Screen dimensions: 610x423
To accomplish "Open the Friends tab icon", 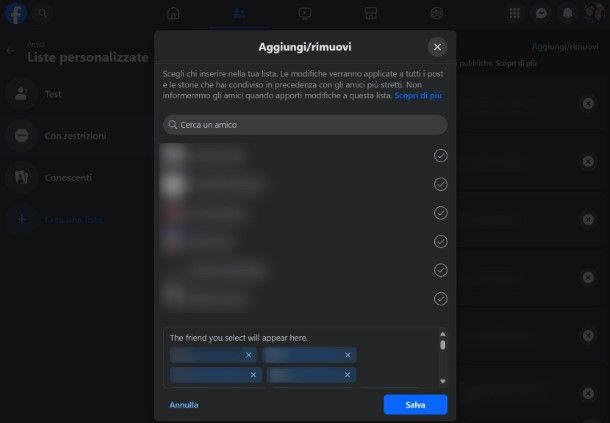I will tap(238, 14).
